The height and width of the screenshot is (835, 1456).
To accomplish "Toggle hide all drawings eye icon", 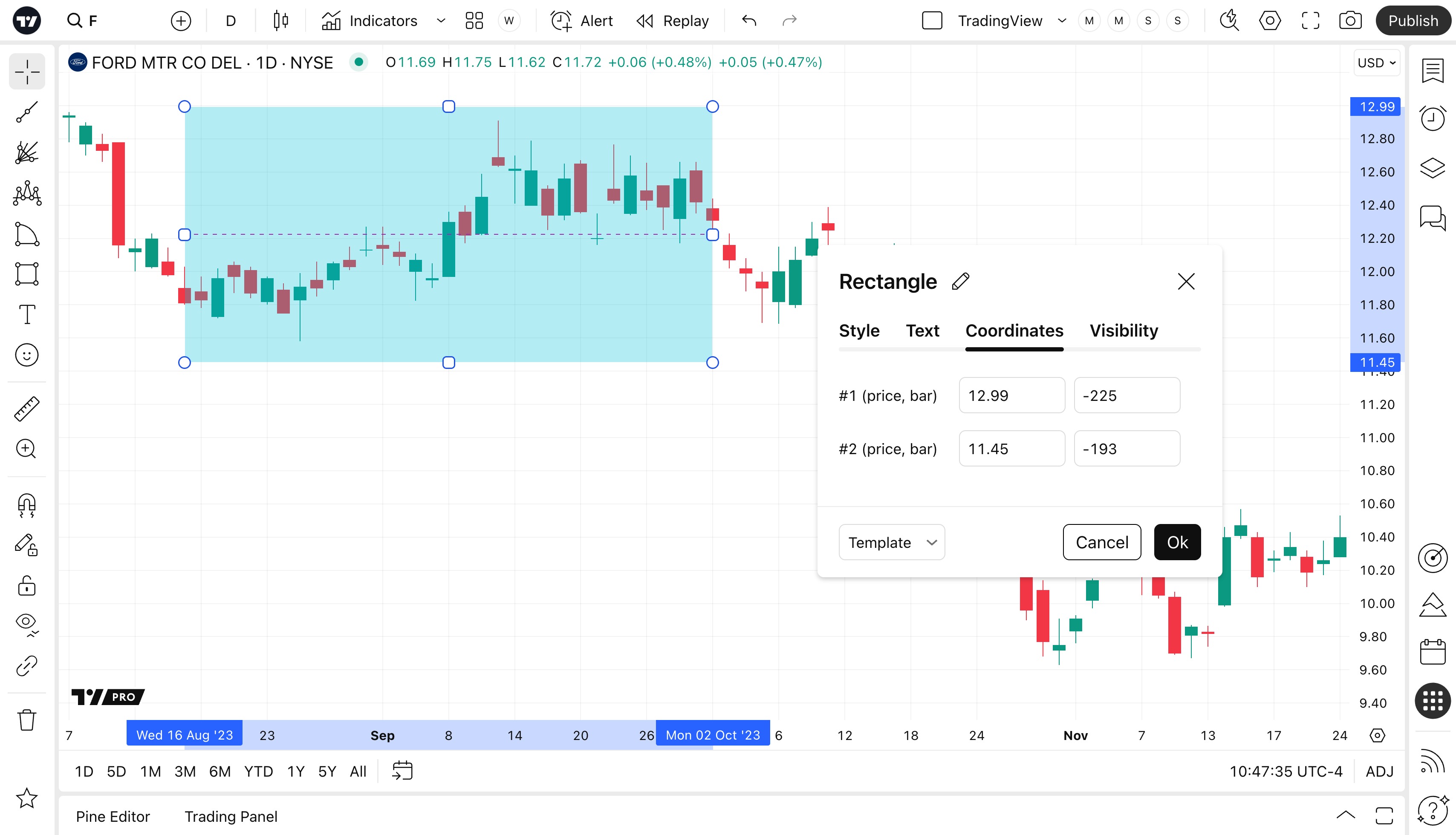I will click(x=27, y=623).
